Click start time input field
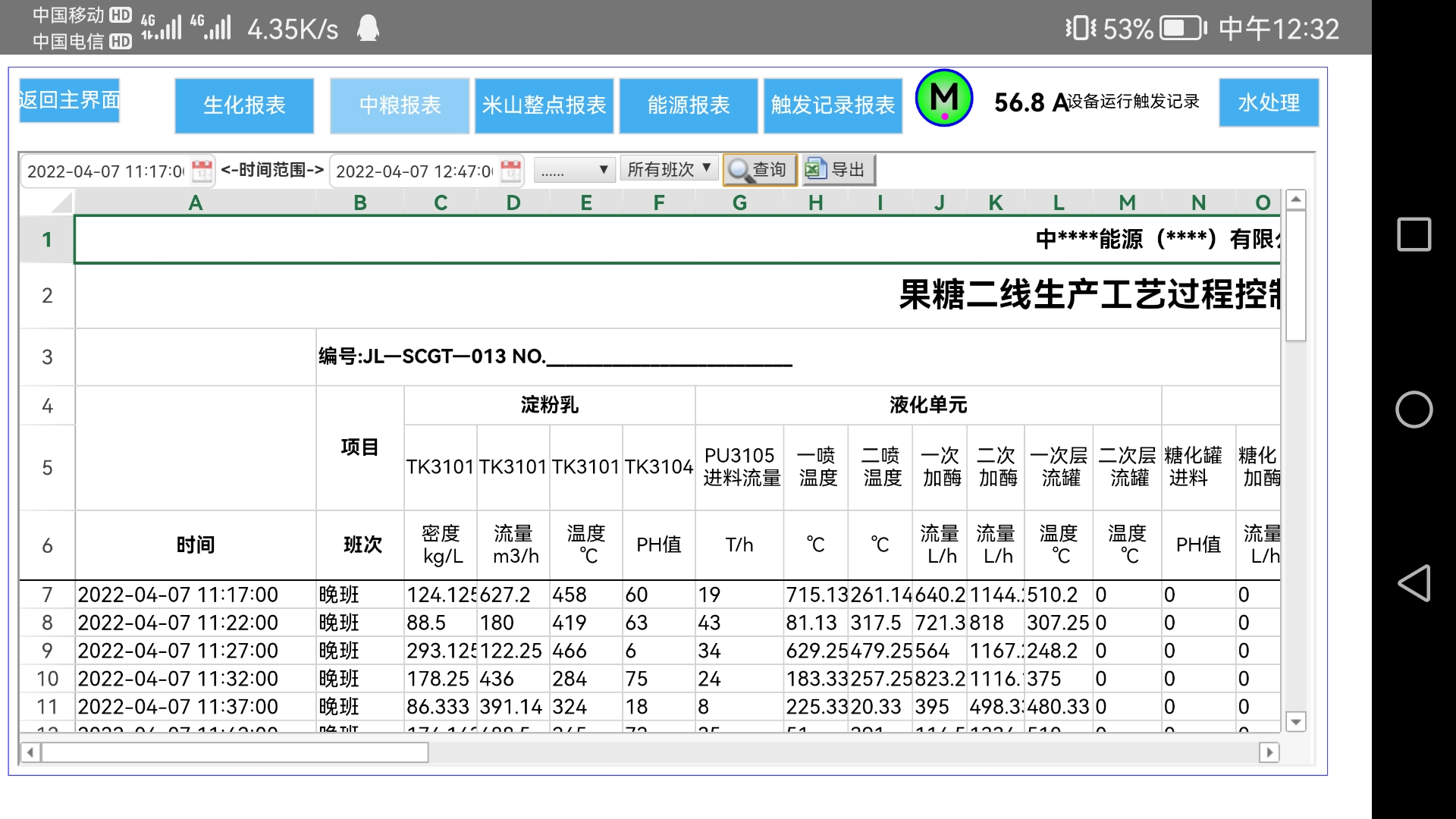This screenshot has height=819, width=1456. [105, 171]
